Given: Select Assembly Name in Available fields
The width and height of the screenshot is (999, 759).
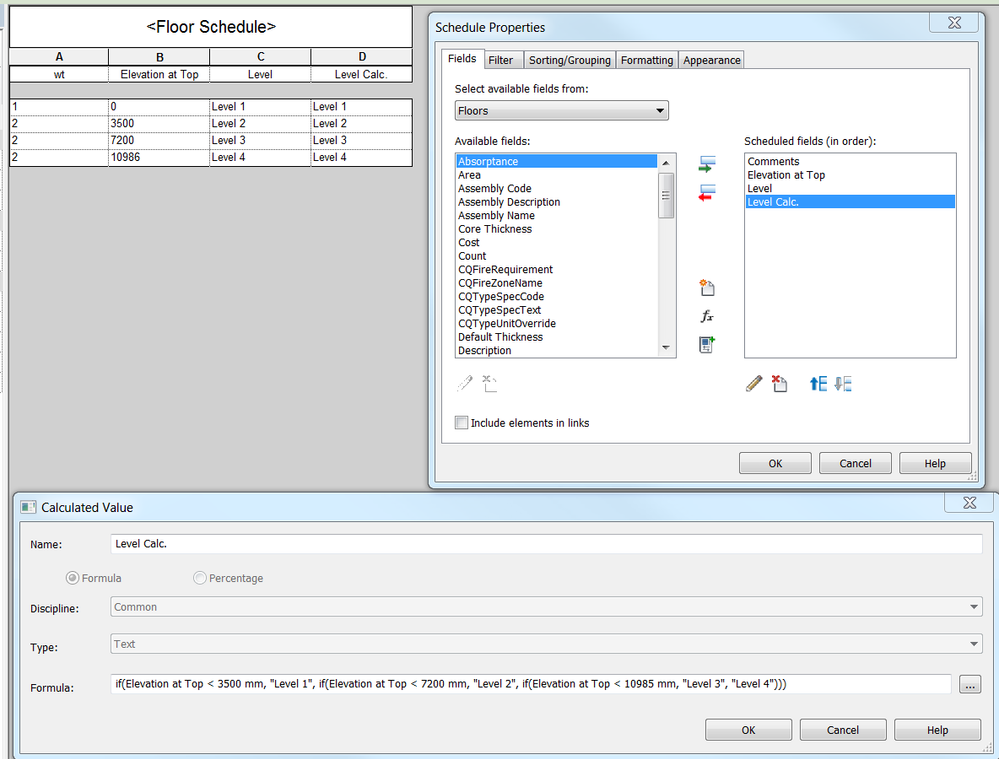Looking at the screenshot, I should 557,215.
